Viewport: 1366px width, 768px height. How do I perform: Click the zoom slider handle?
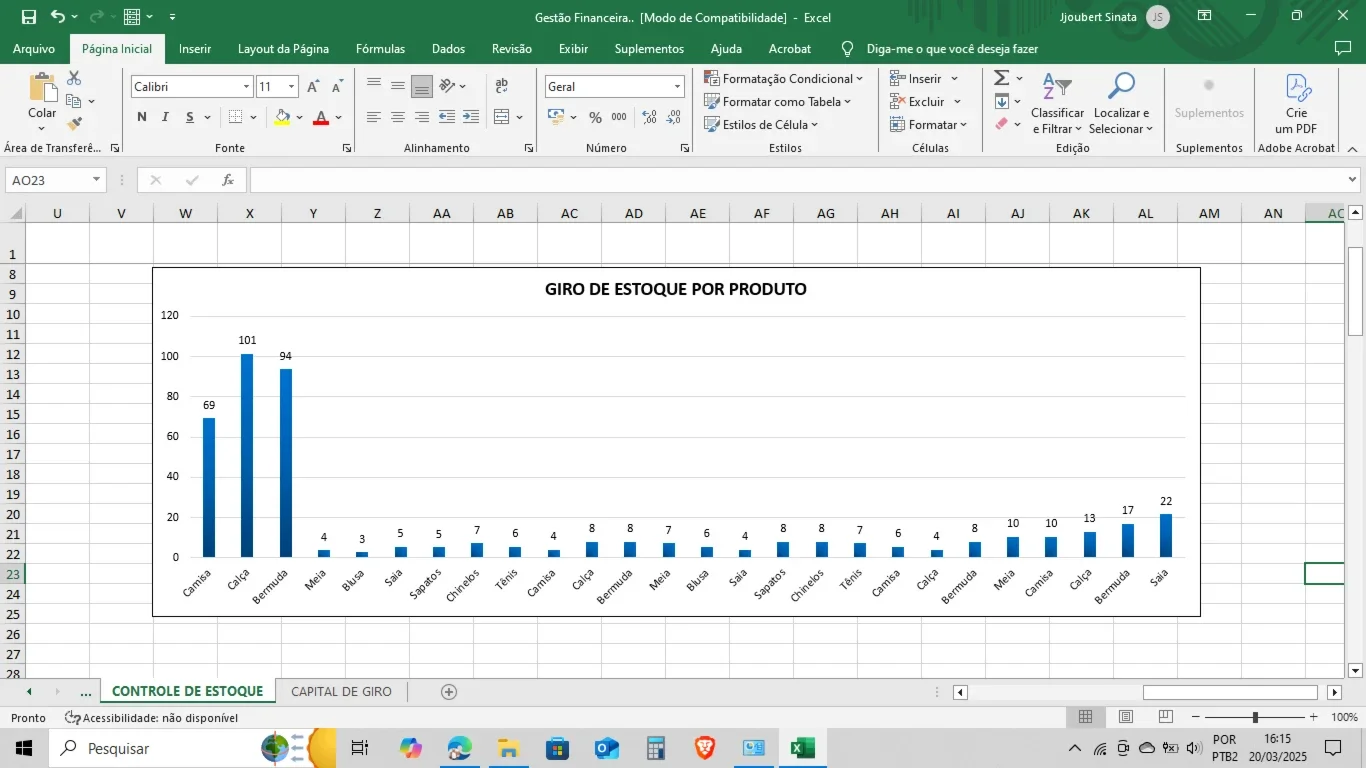[x=1255, y=717]
